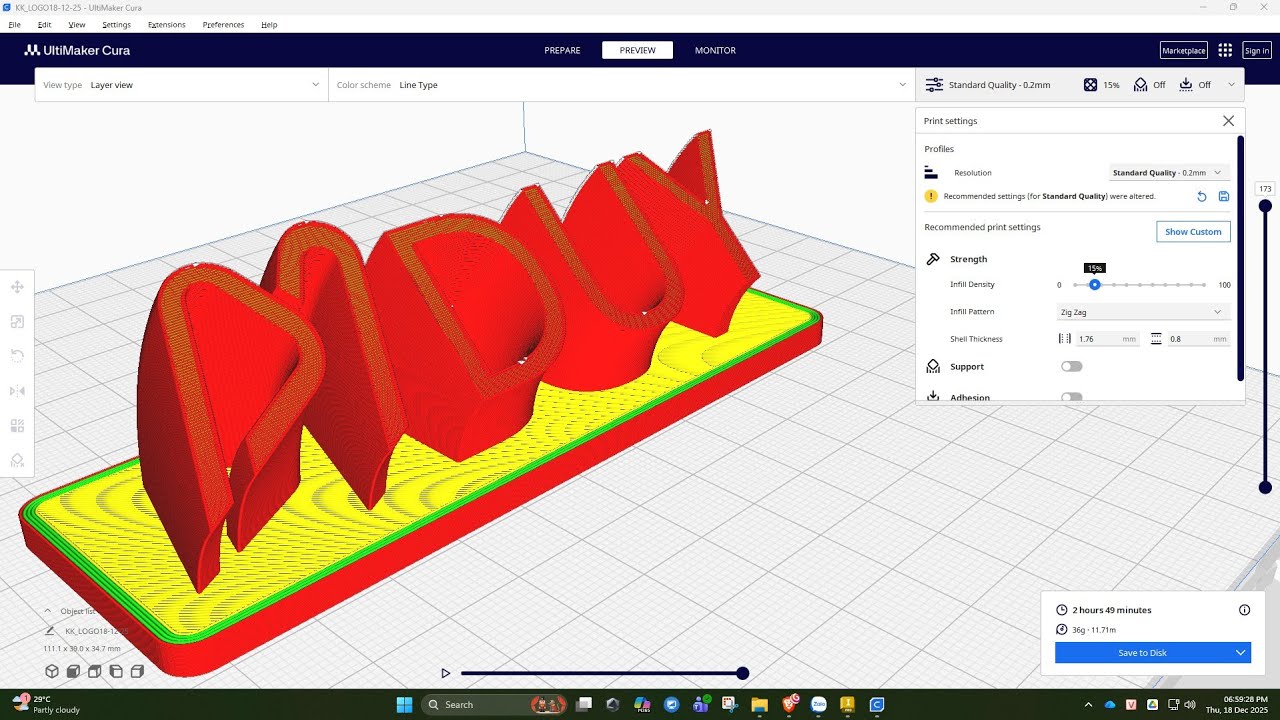Select the Support Blocker tool
The width and height of the screenshot is (1280, 720).
coord(17,460)
